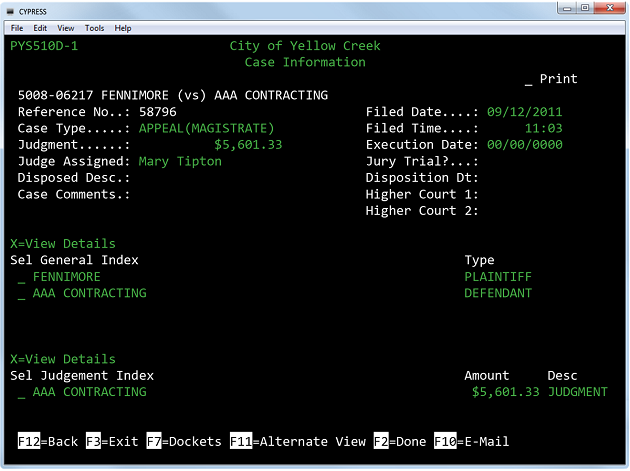
Task: Select AAA CONTRACTING judgement index entry field
Action: [21, 393]
